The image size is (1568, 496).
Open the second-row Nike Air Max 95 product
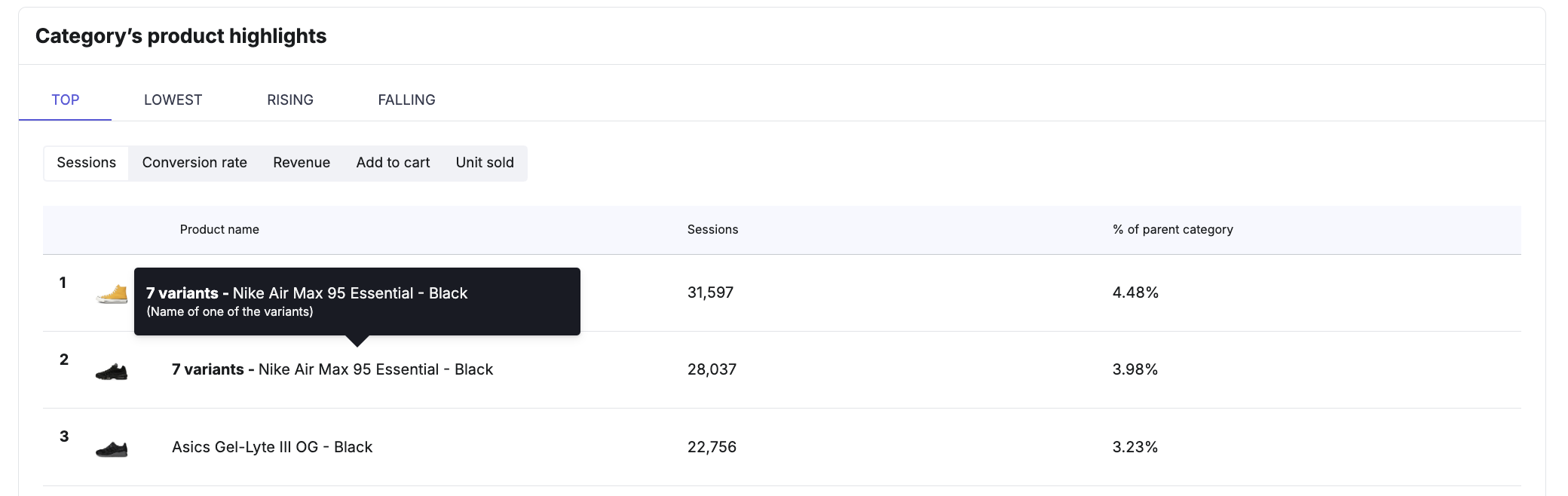332,369
